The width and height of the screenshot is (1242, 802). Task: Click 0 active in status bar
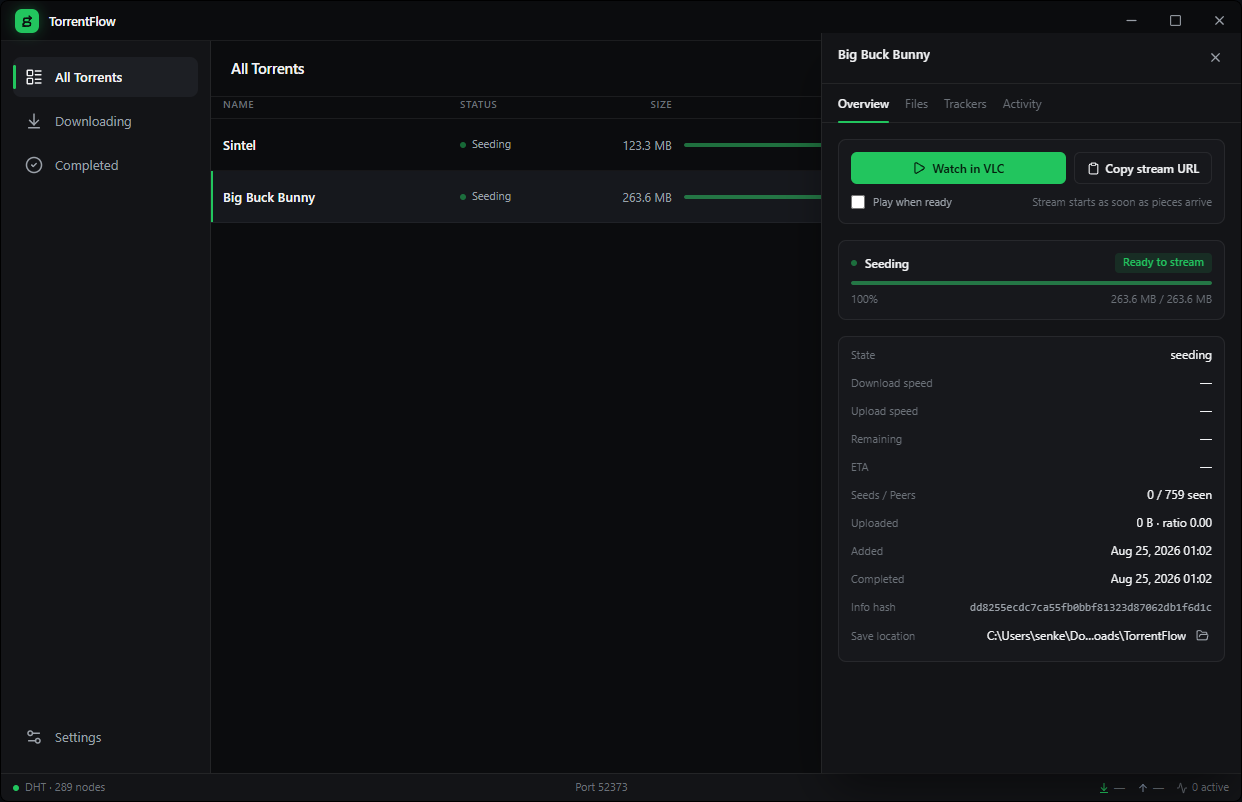pos(1210,787)
